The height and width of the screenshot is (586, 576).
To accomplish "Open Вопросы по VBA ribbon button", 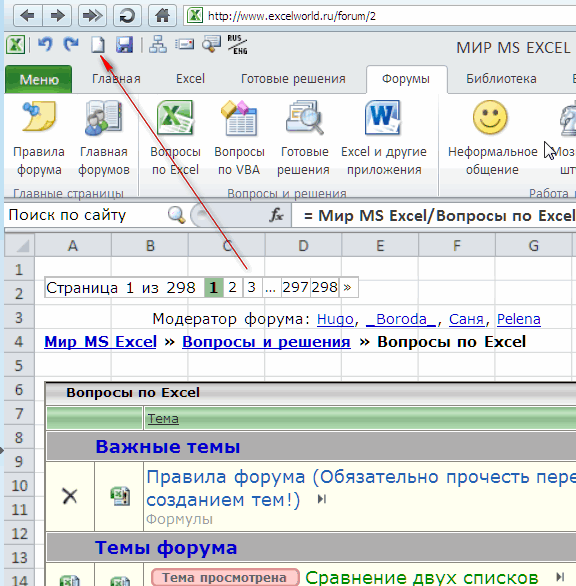I will (x=239, y=138).
